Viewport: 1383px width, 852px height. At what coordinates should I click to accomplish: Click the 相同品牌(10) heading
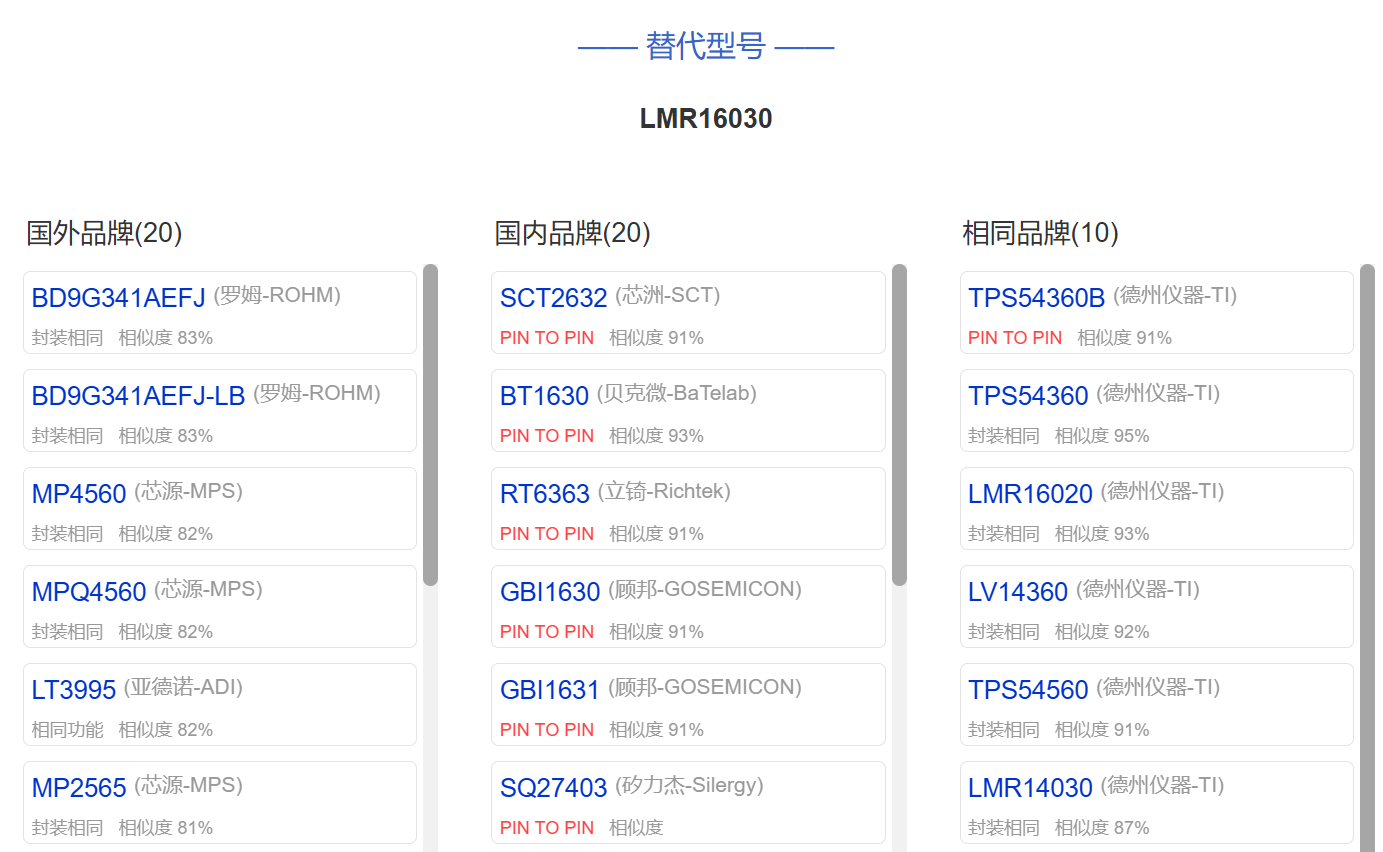pyautogui.click(x=1040, y=233)
